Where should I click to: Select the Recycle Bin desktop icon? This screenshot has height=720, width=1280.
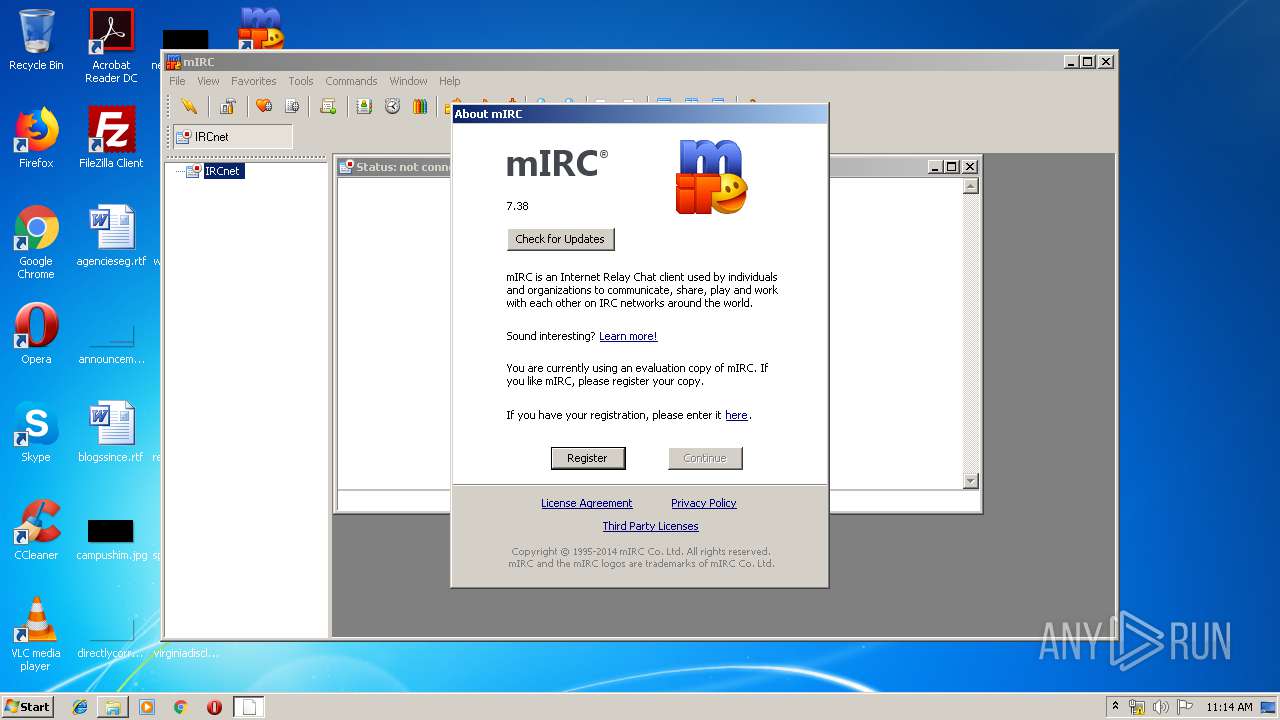pyautogui.click(x=36, y=40)
